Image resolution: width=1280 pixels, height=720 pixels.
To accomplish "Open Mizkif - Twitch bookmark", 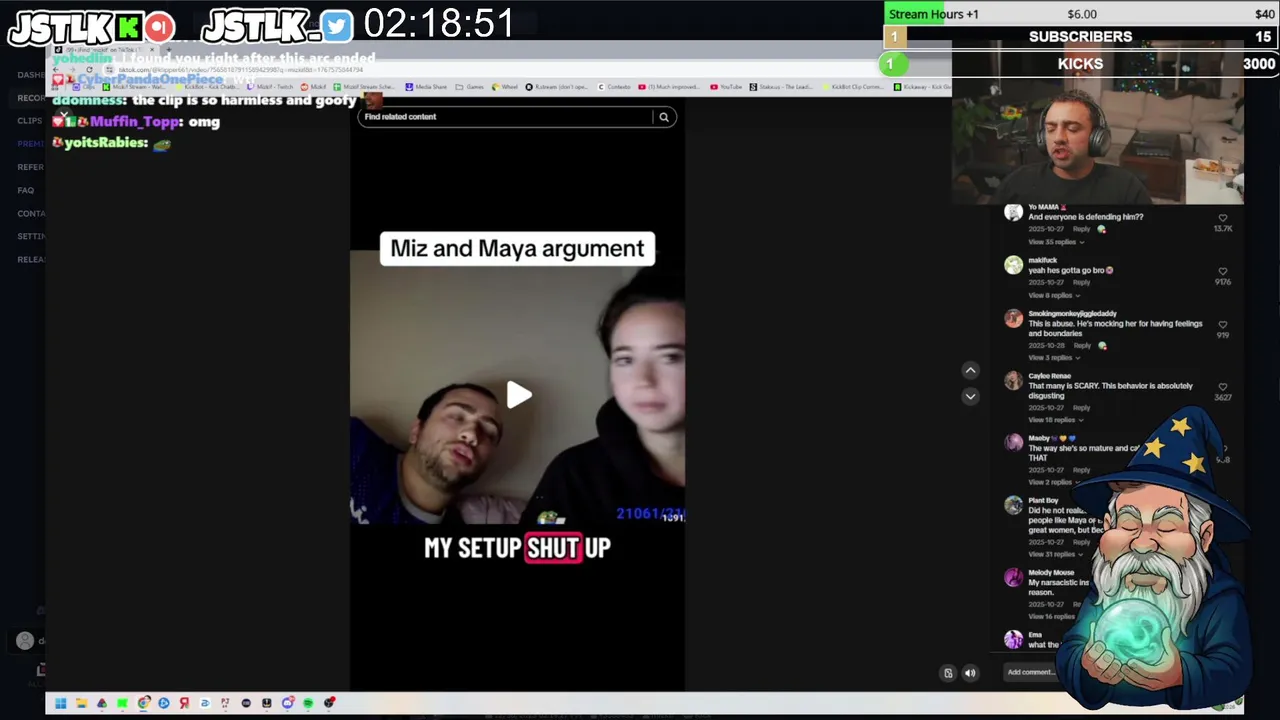I will [x=270, y=87].
